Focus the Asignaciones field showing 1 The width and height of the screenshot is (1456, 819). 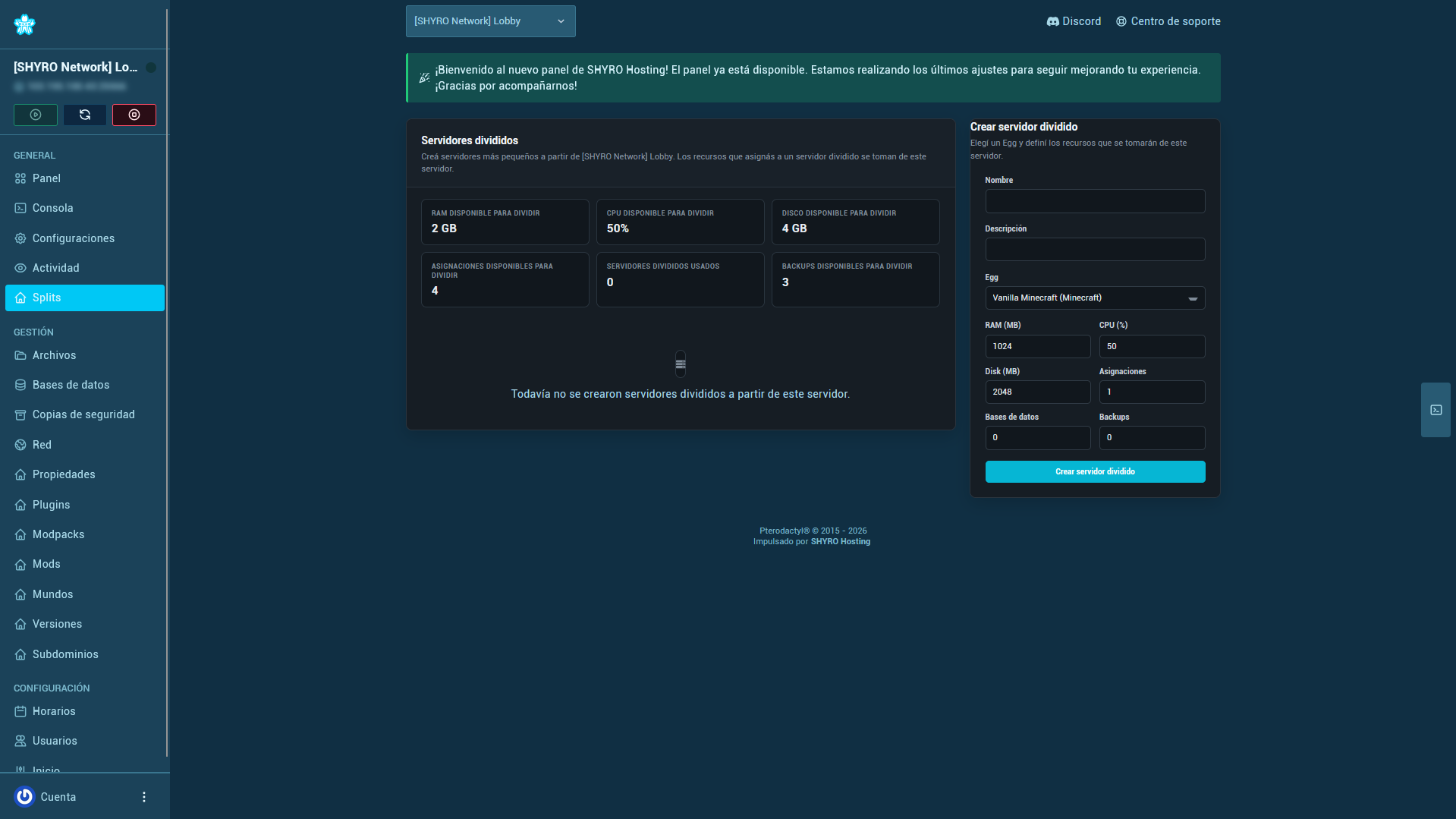click(1152, 392)
